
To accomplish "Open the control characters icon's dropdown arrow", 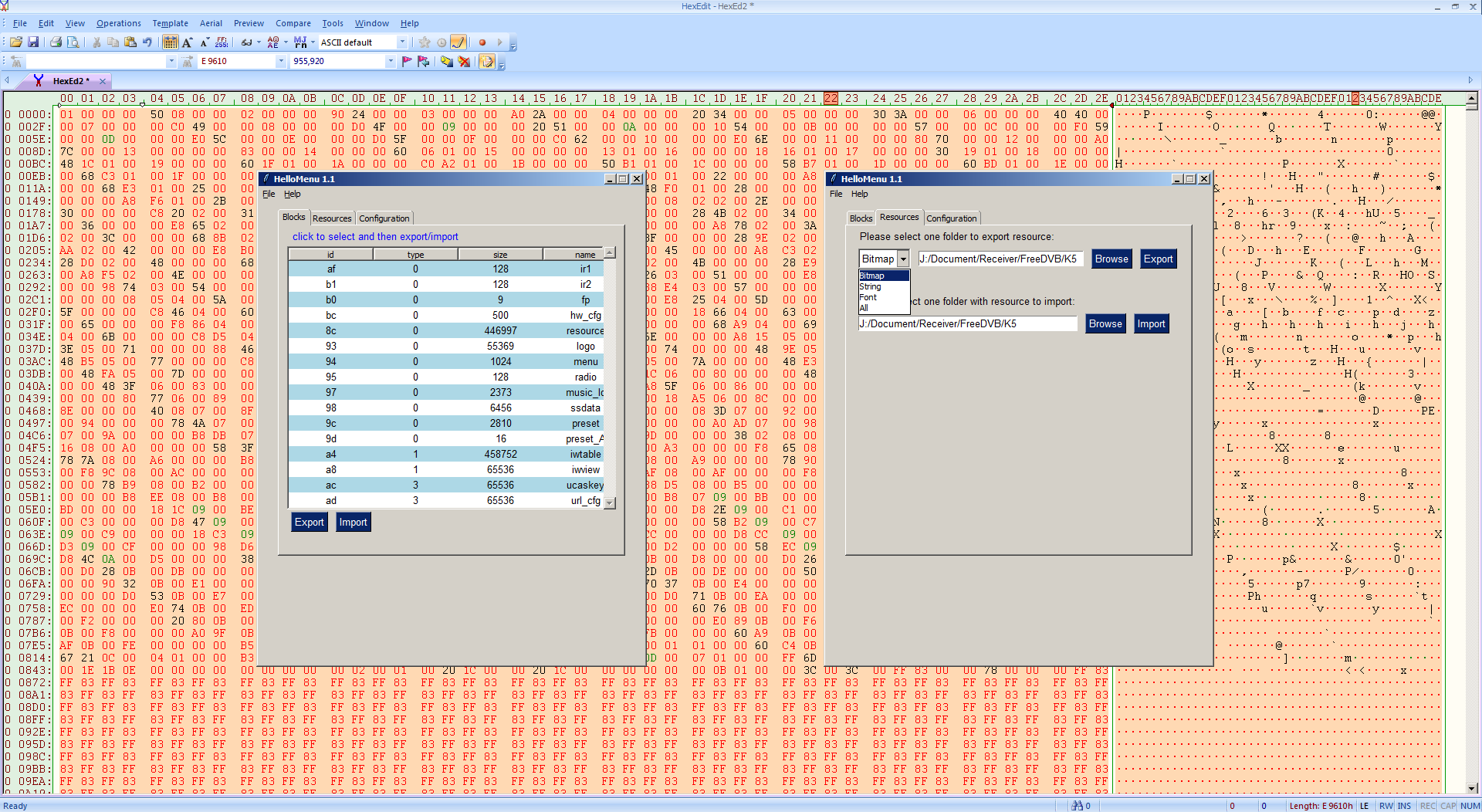I will click(x=313, y=42).
